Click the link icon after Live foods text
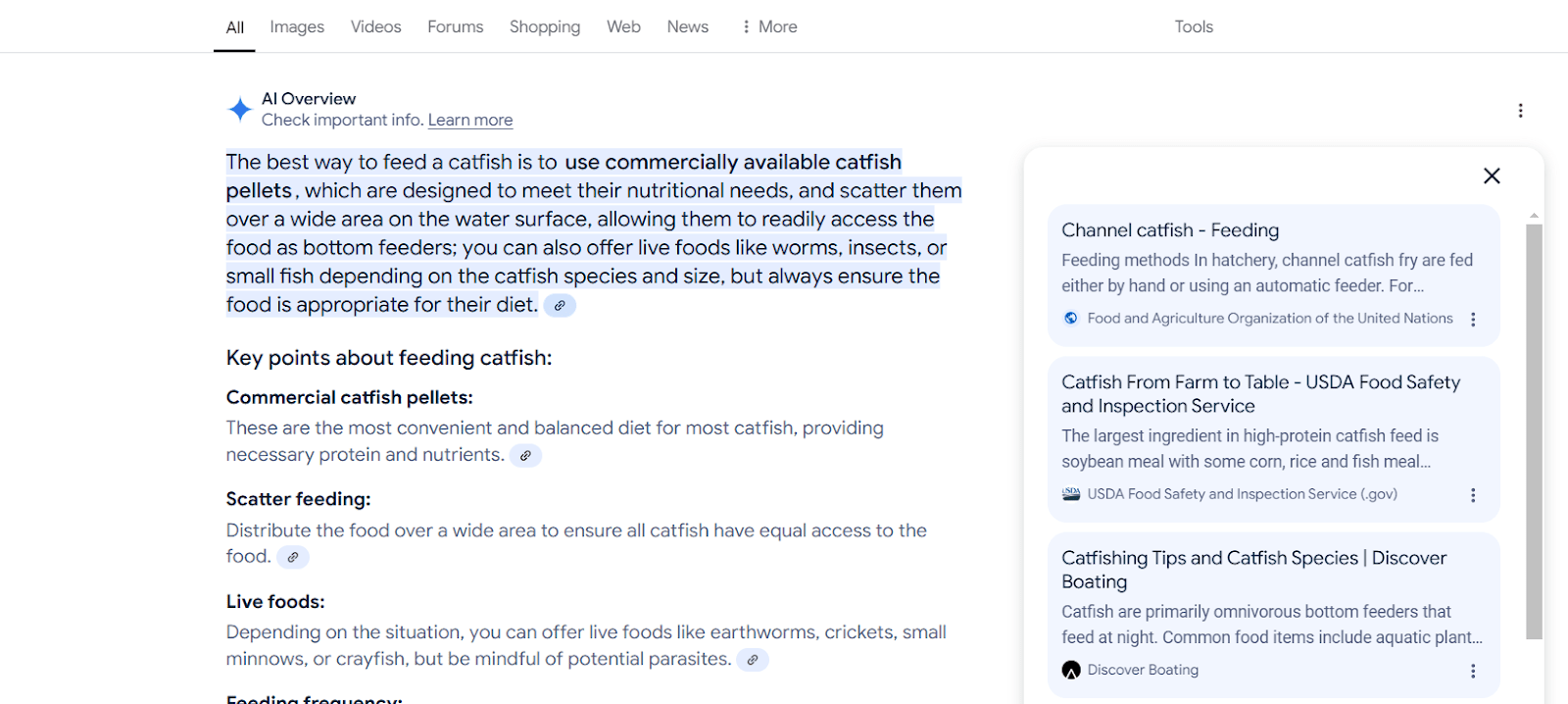 [752, 660]
